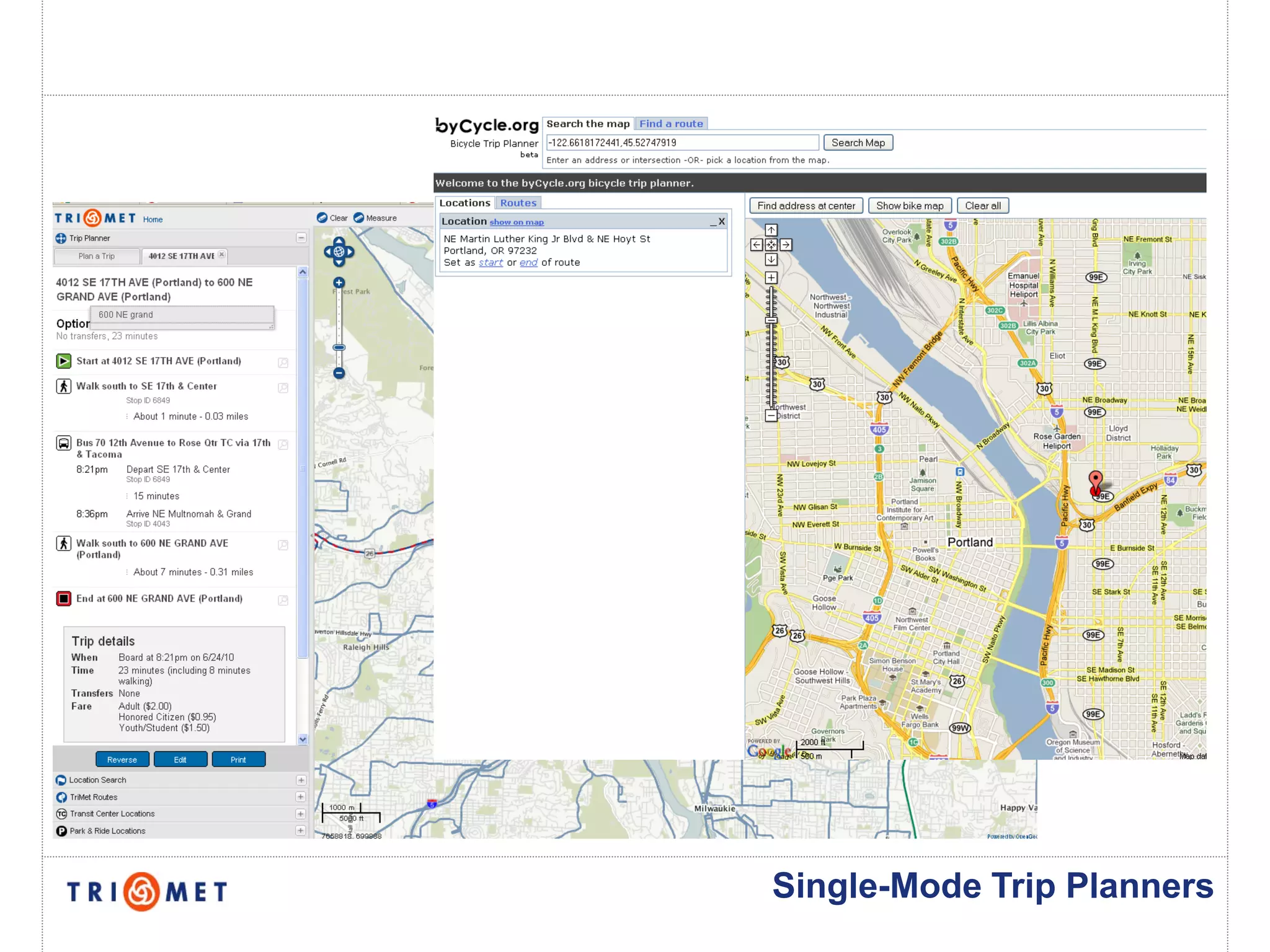Collapse the Trip Planner panel
Viewport: 1270px width, 952px height.
301,238
